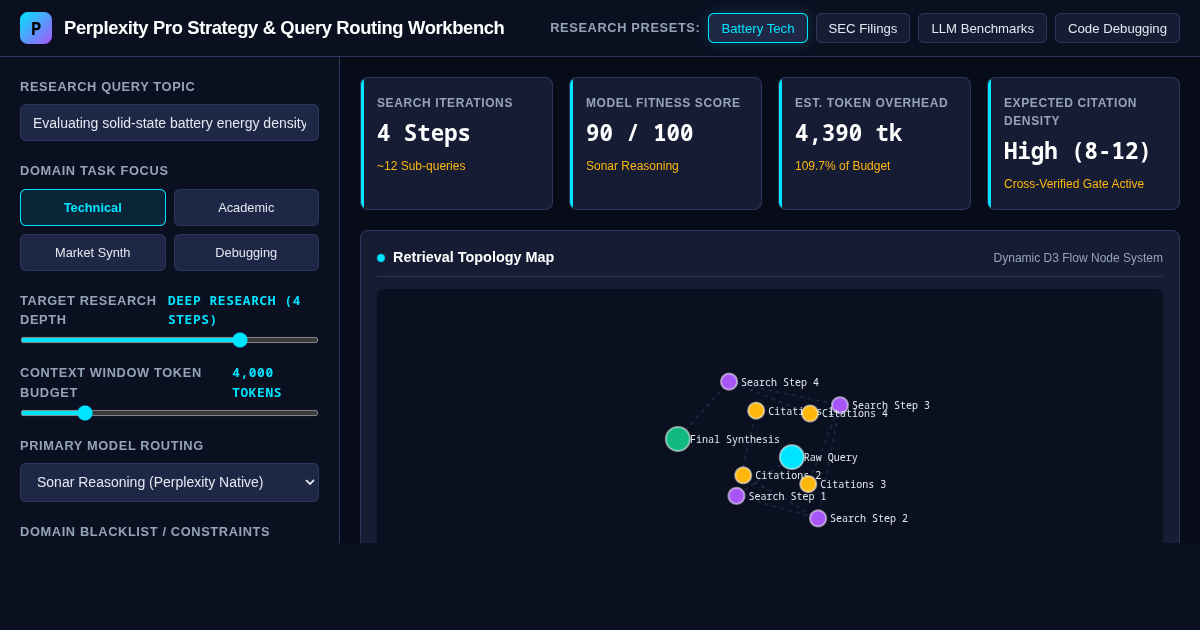Switch domain focus to Market Synth
Screen dimensions: 1200x630
pyautogui.click(x=93, y=253)
